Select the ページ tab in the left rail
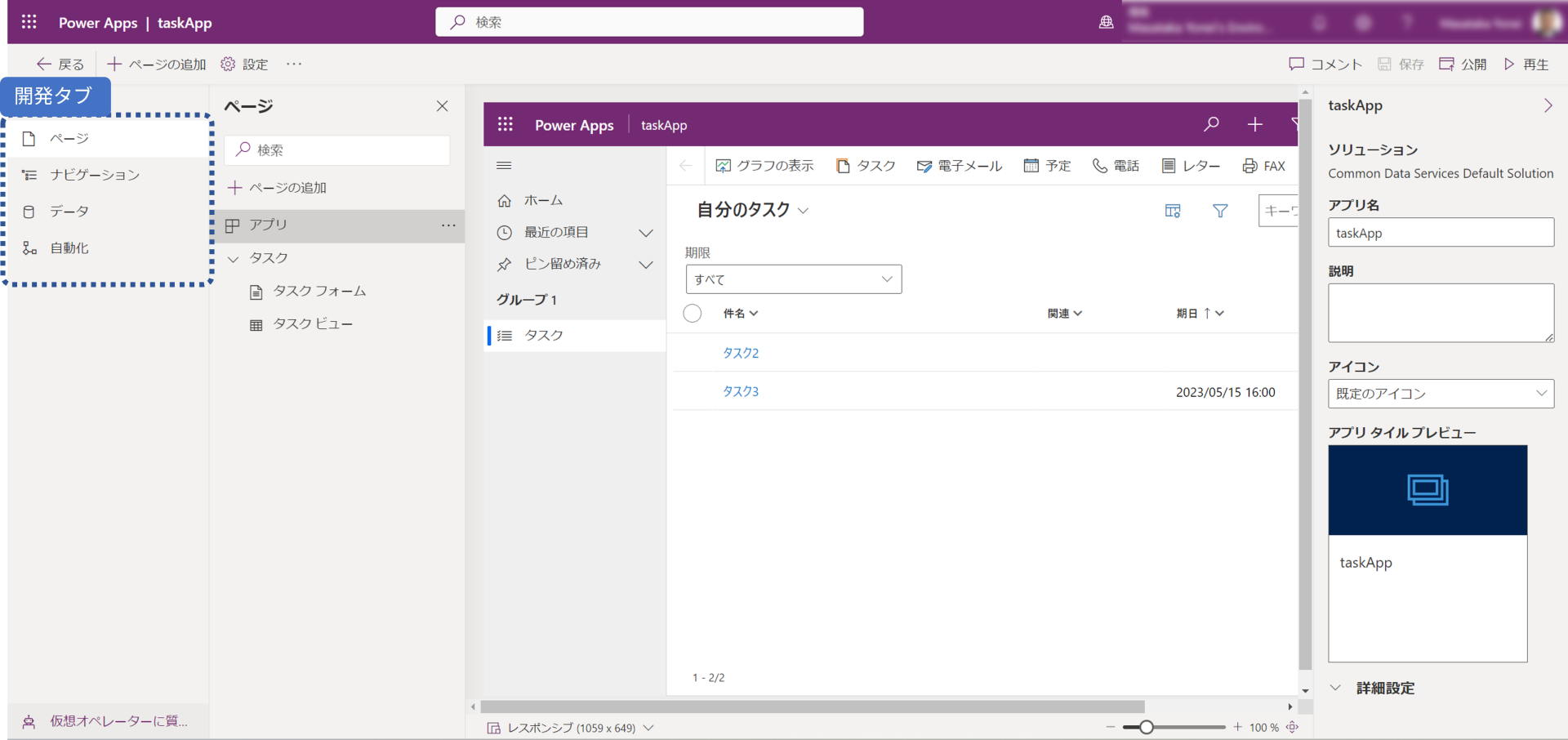Viewport: 1568px width, 740px height. click(x=109, y=139)
